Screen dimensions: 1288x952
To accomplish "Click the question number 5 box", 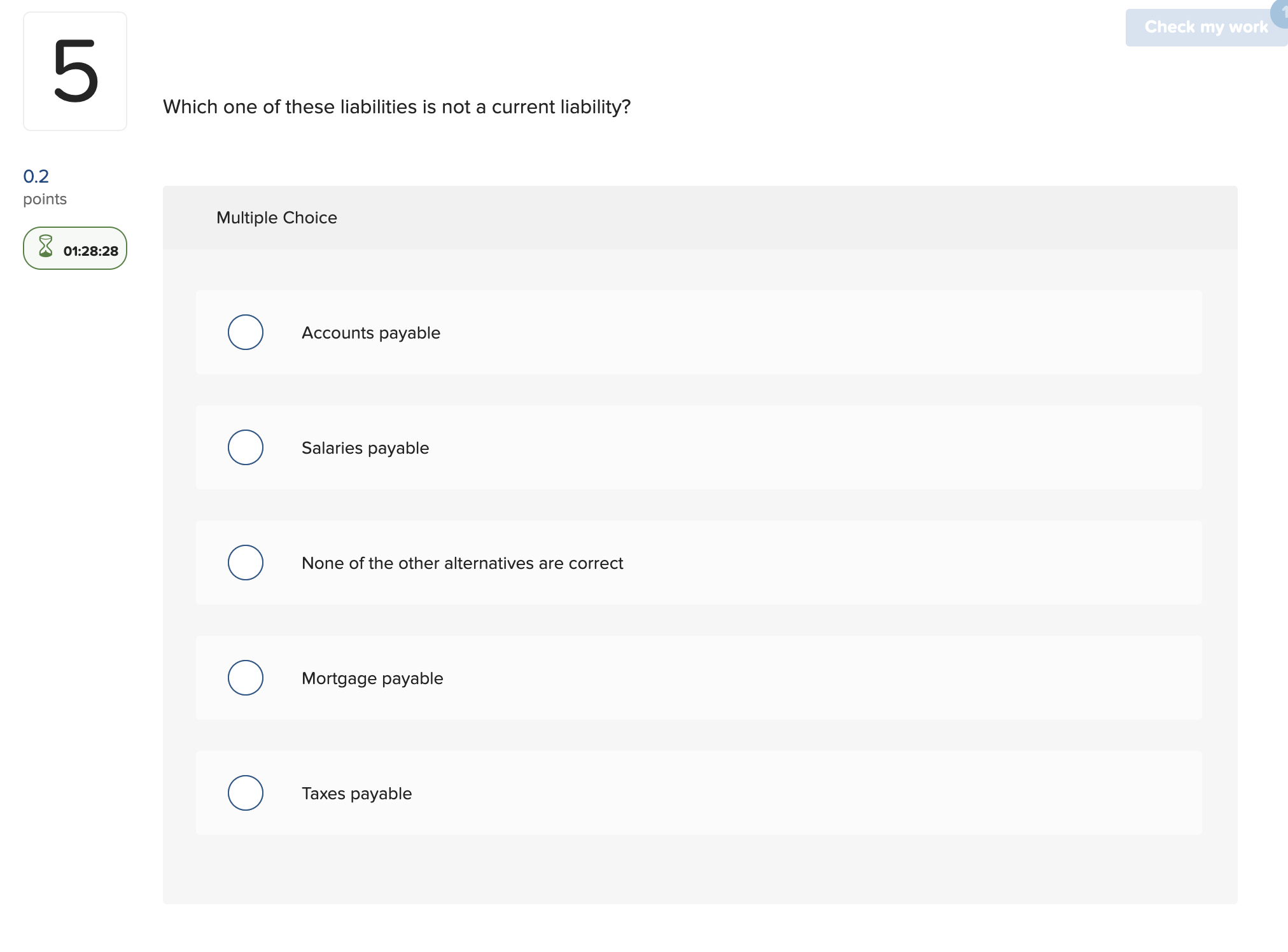I will tap(74, 70).
